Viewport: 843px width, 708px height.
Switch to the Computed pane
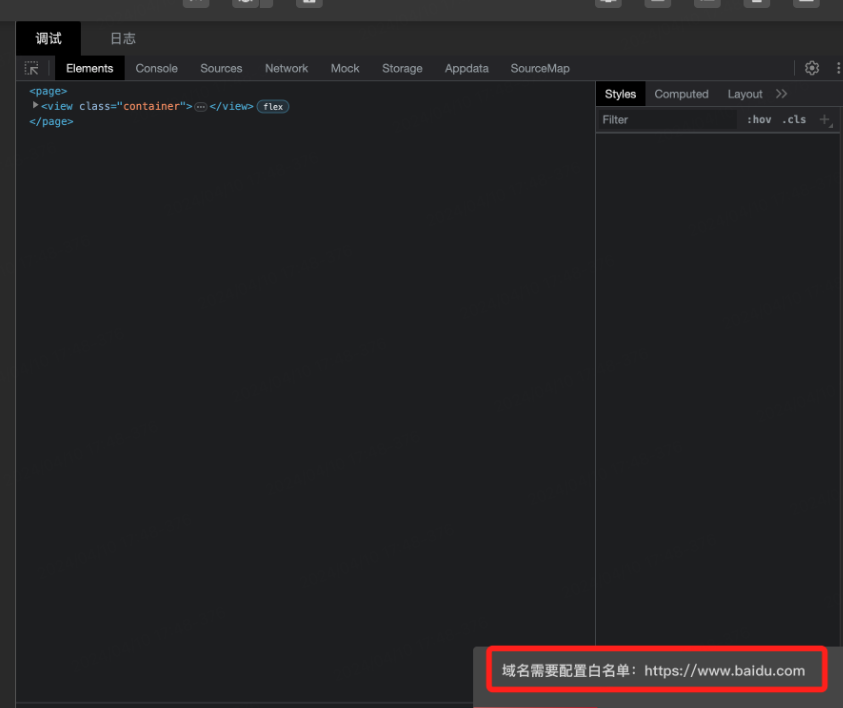pos(681,94)
